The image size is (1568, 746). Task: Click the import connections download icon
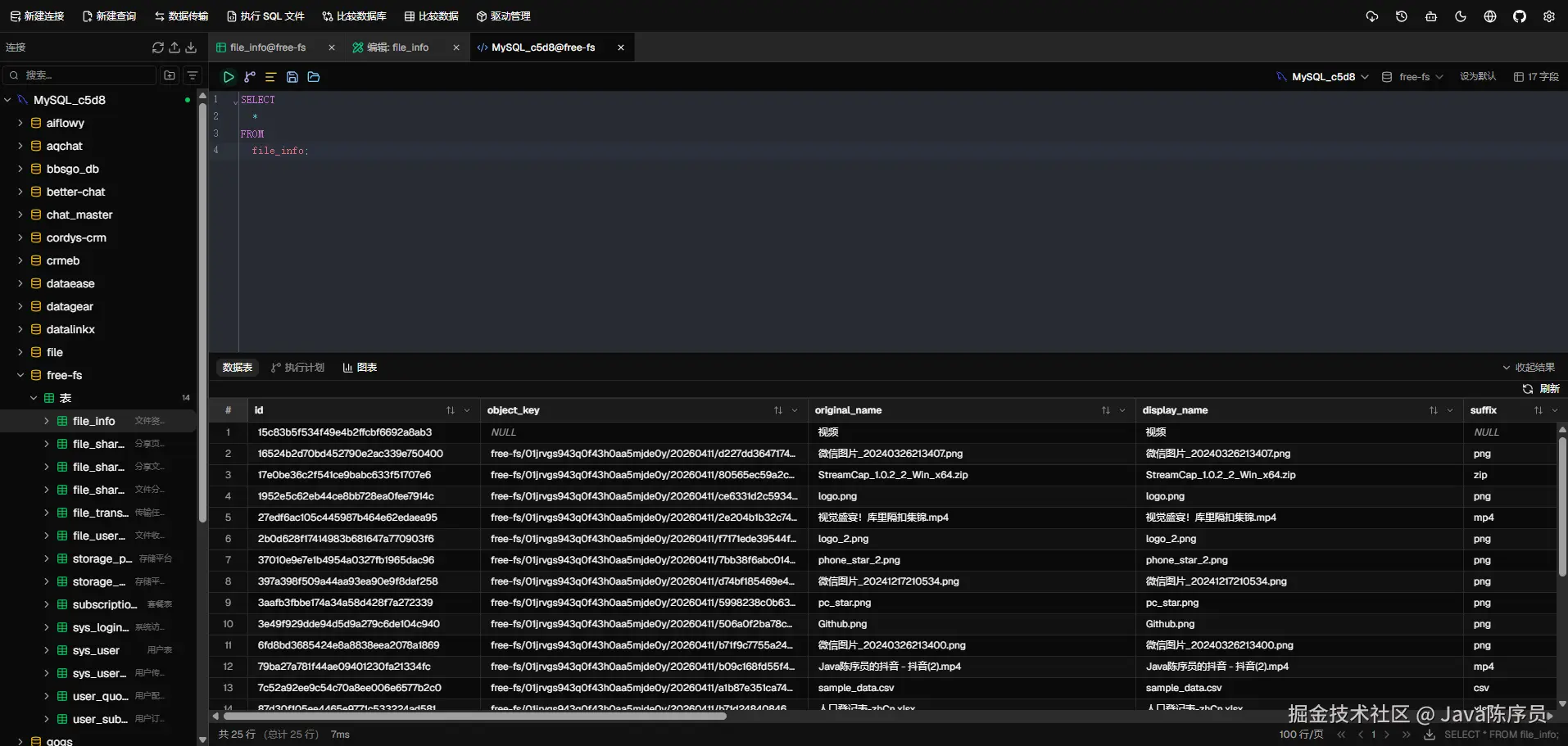click(x=191, y=47)
